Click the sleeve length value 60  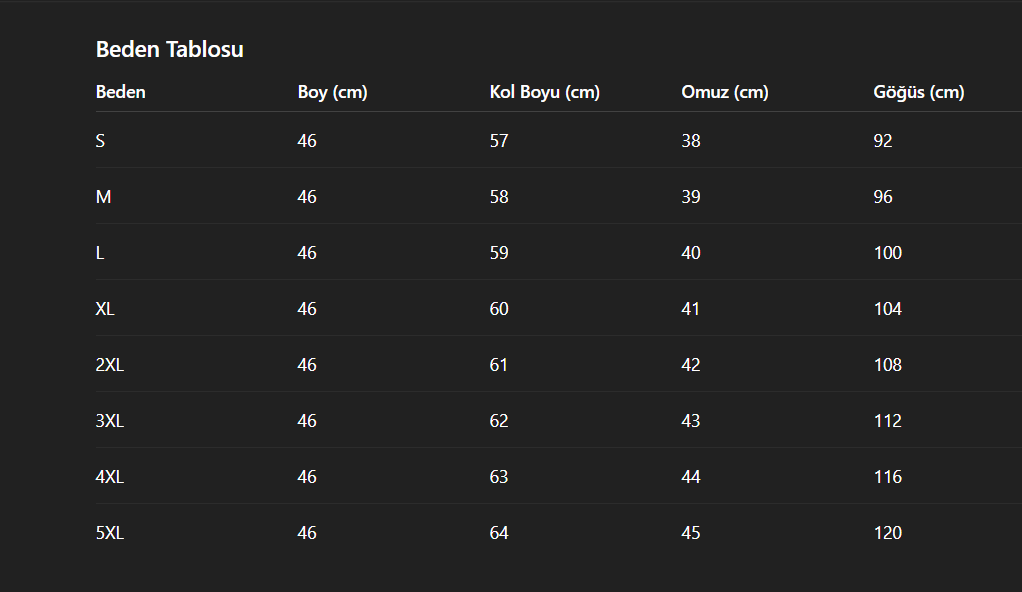point(499,309)
